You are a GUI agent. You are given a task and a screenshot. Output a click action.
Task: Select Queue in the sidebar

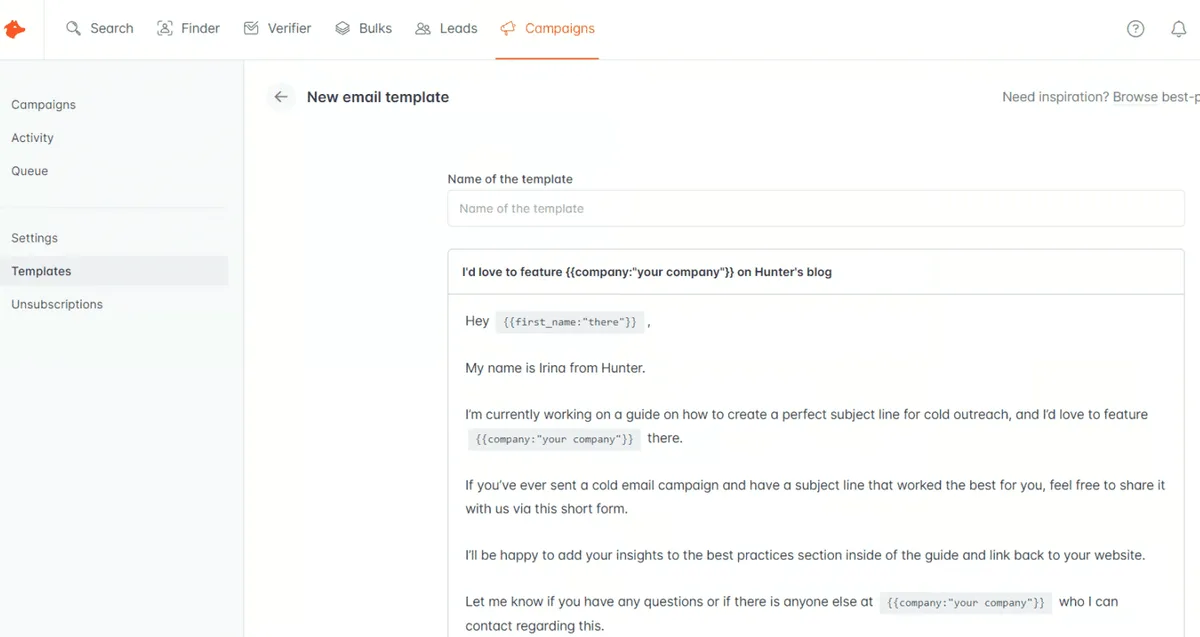pos(30,171)
